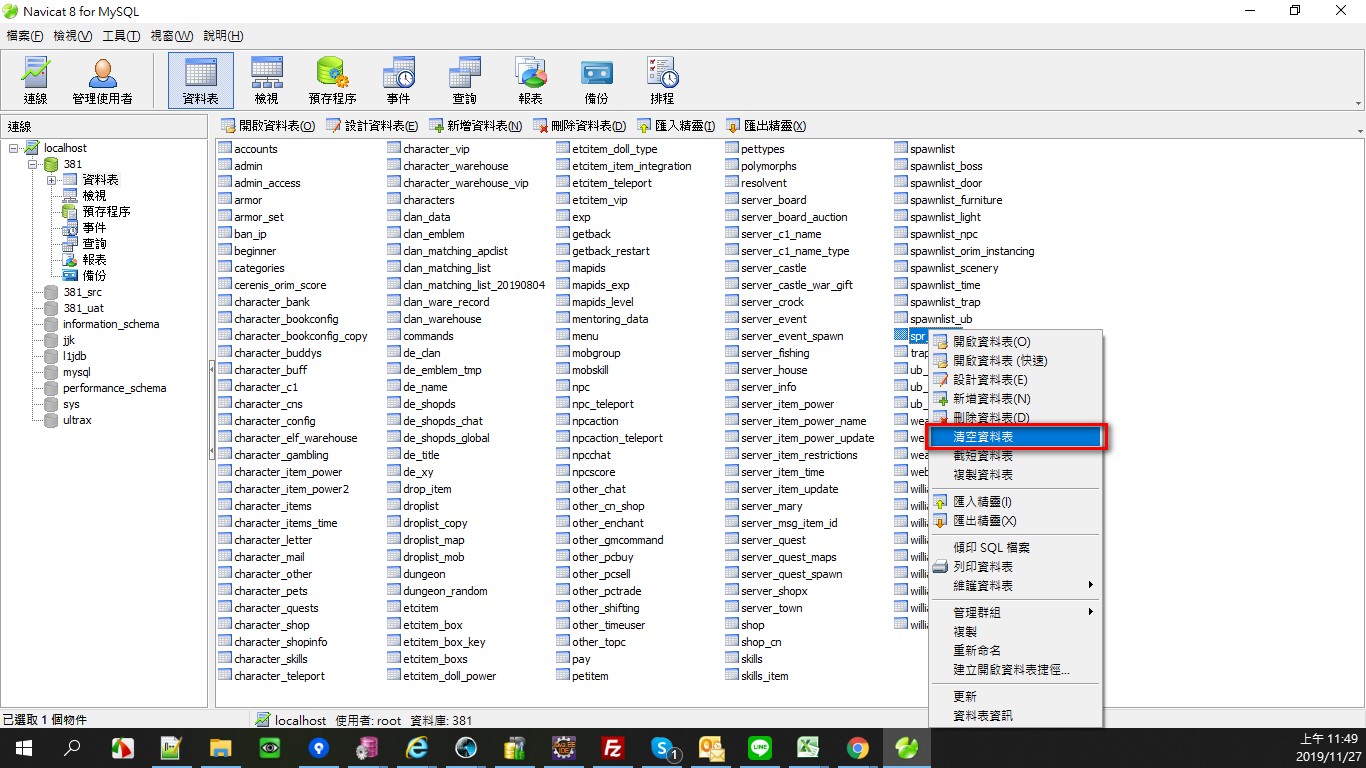Choose 清空資料表 in the context menu
This screenshot has width=1366, height=768.
(1013, 437)
